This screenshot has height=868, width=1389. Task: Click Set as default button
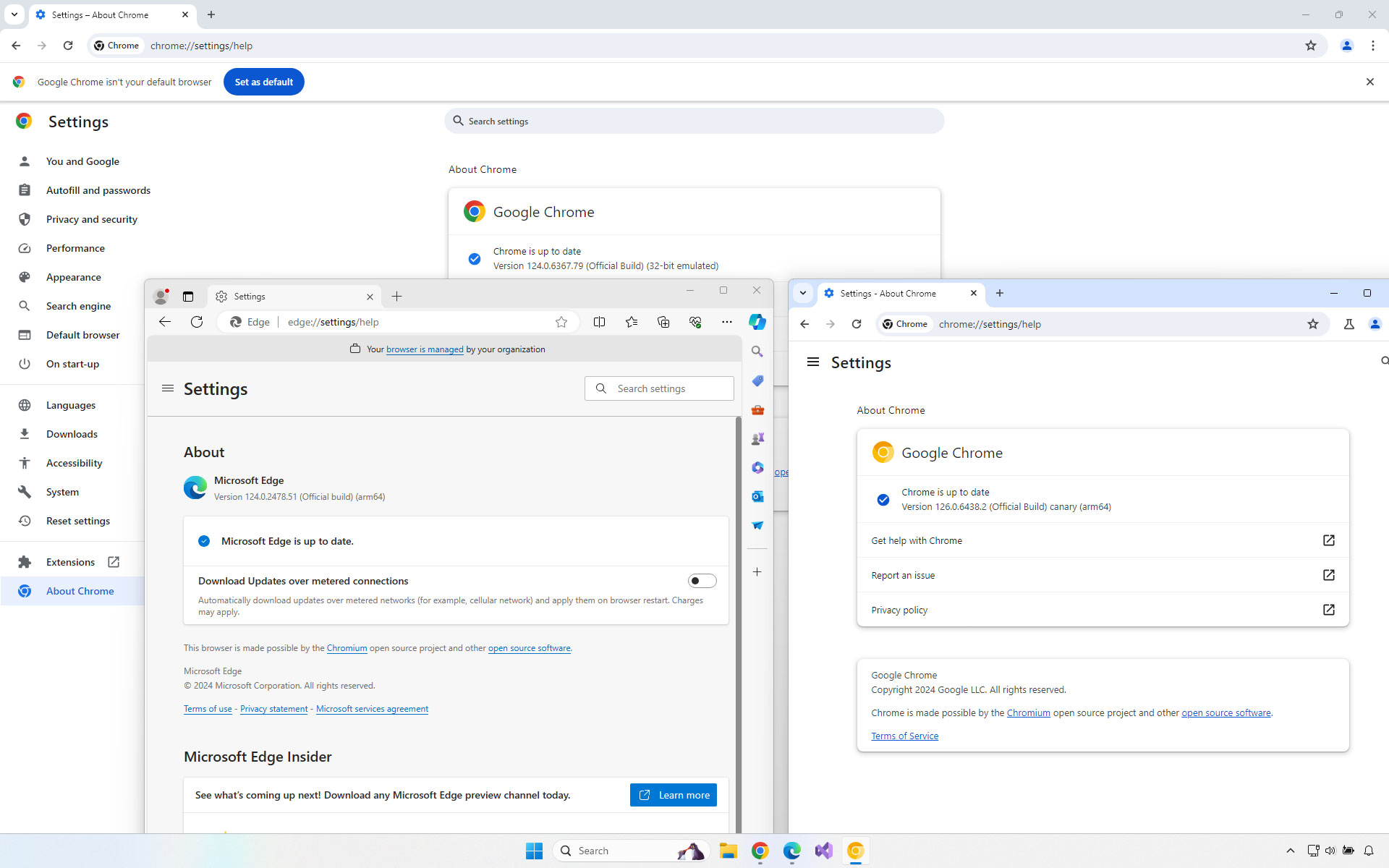(263, 82)
